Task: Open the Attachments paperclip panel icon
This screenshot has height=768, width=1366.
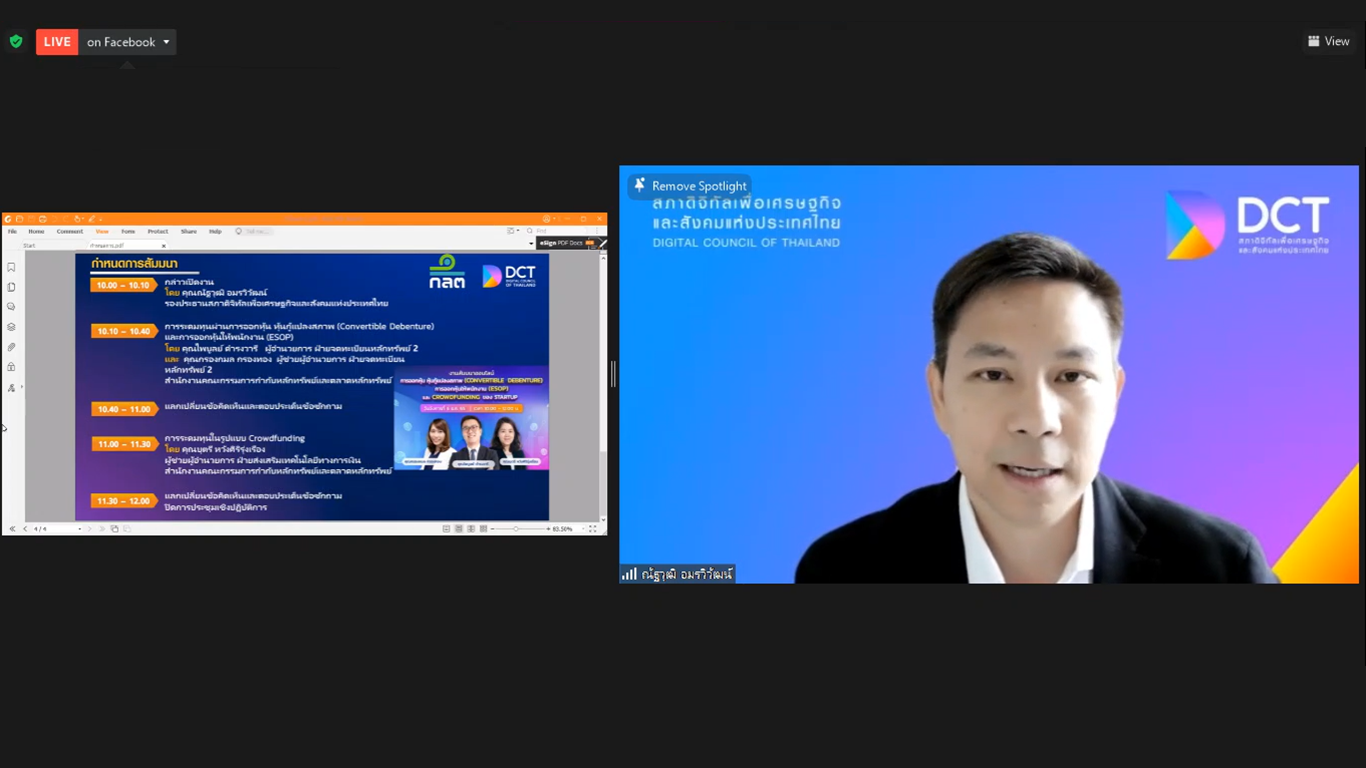Action: pyautogui.click(x=11, y=347)
